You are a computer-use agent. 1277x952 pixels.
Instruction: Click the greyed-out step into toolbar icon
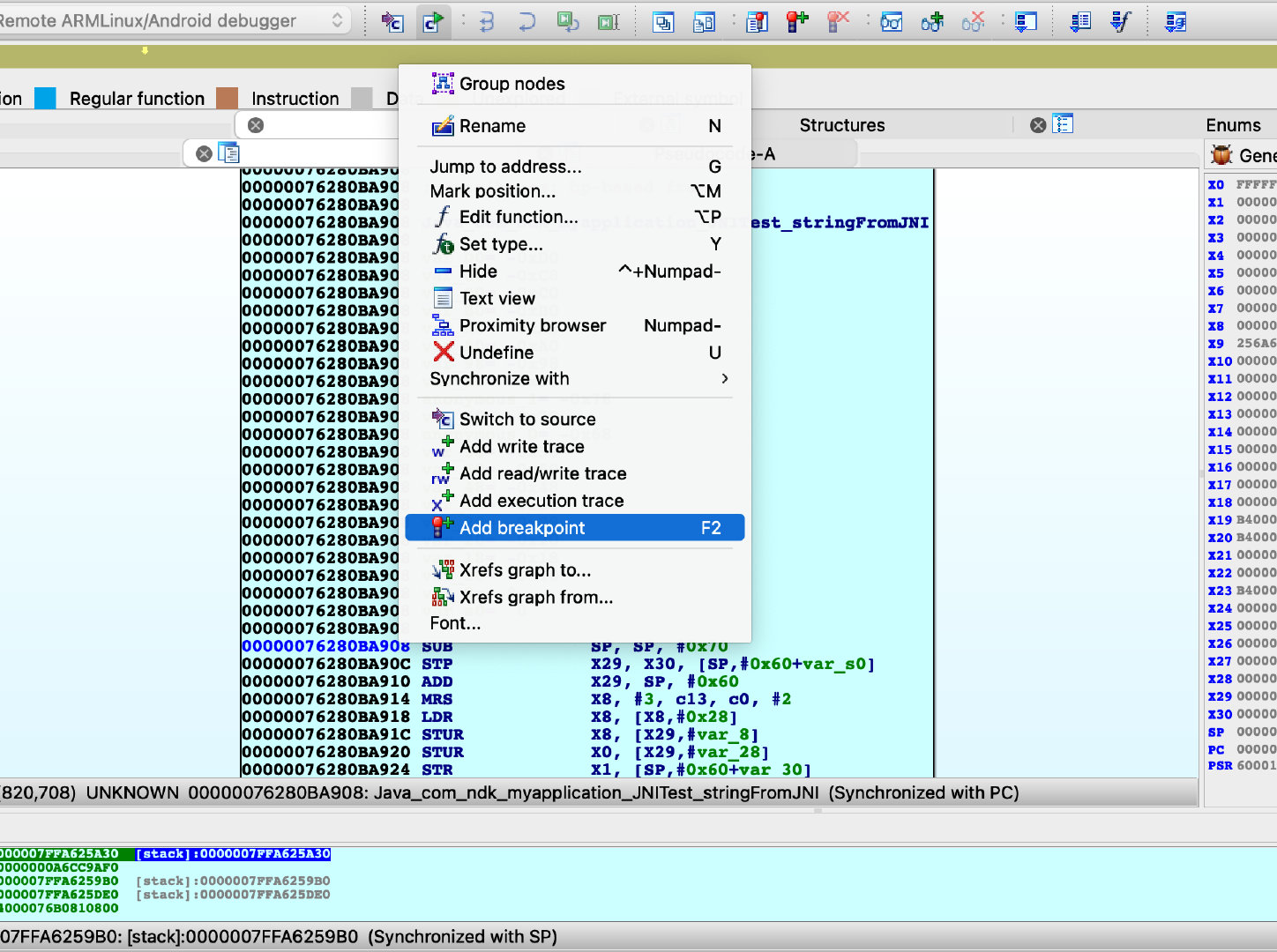pos(486,21)
